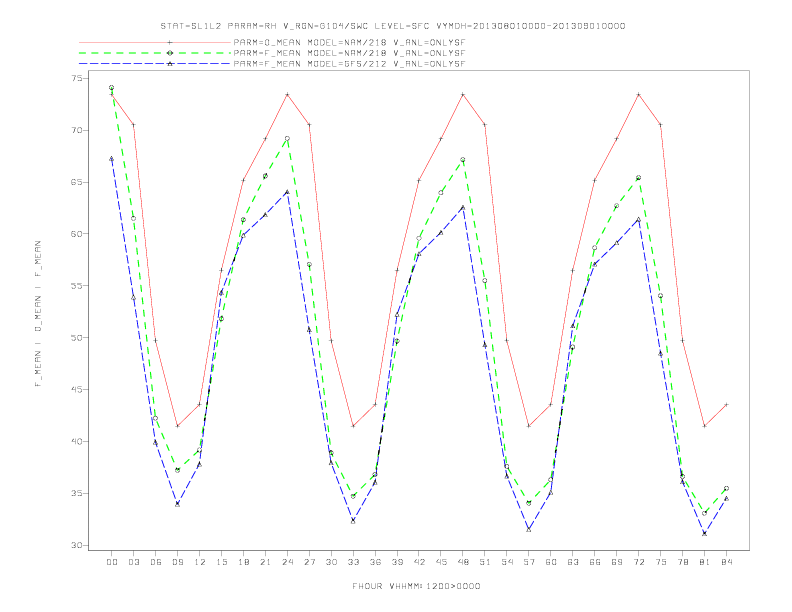Click x-axis tick label 48
792x612 pixels.
click(463, 562)
